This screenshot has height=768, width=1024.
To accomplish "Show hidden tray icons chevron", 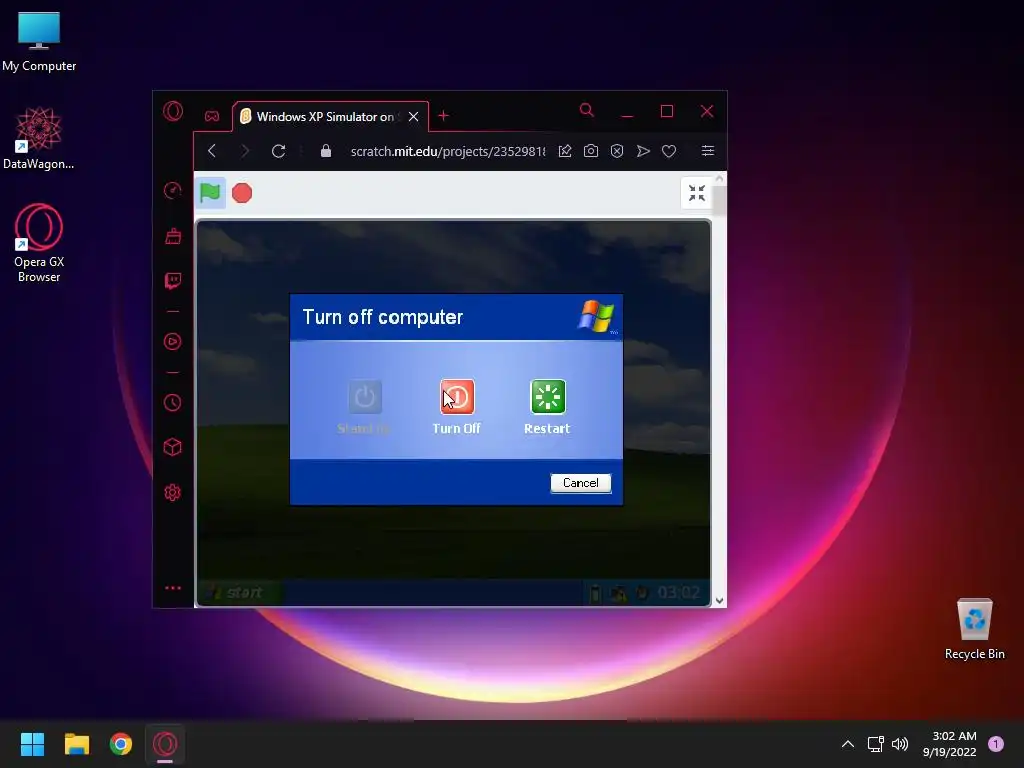I will pos(848,744).
